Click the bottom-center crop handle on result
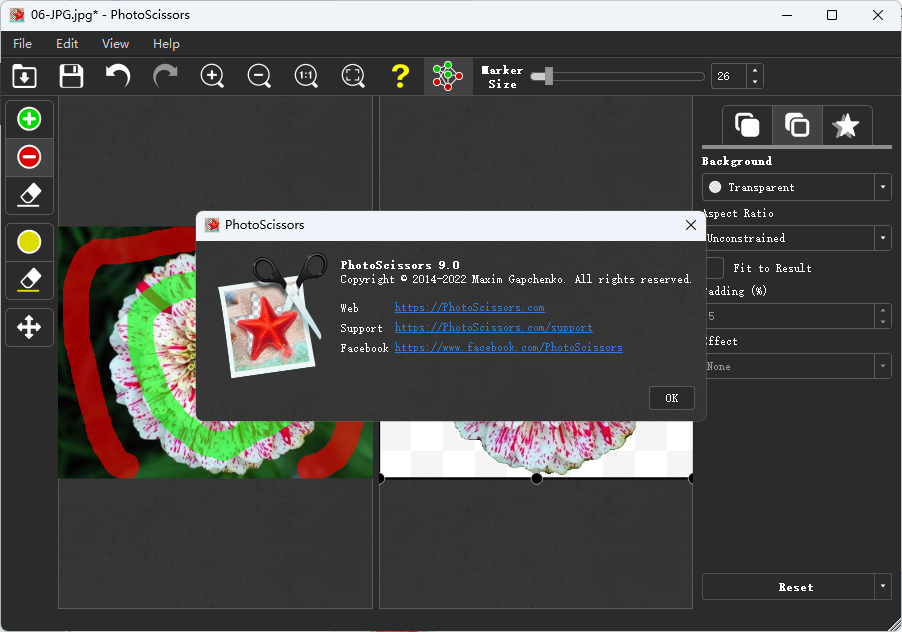 click(537, 478)
